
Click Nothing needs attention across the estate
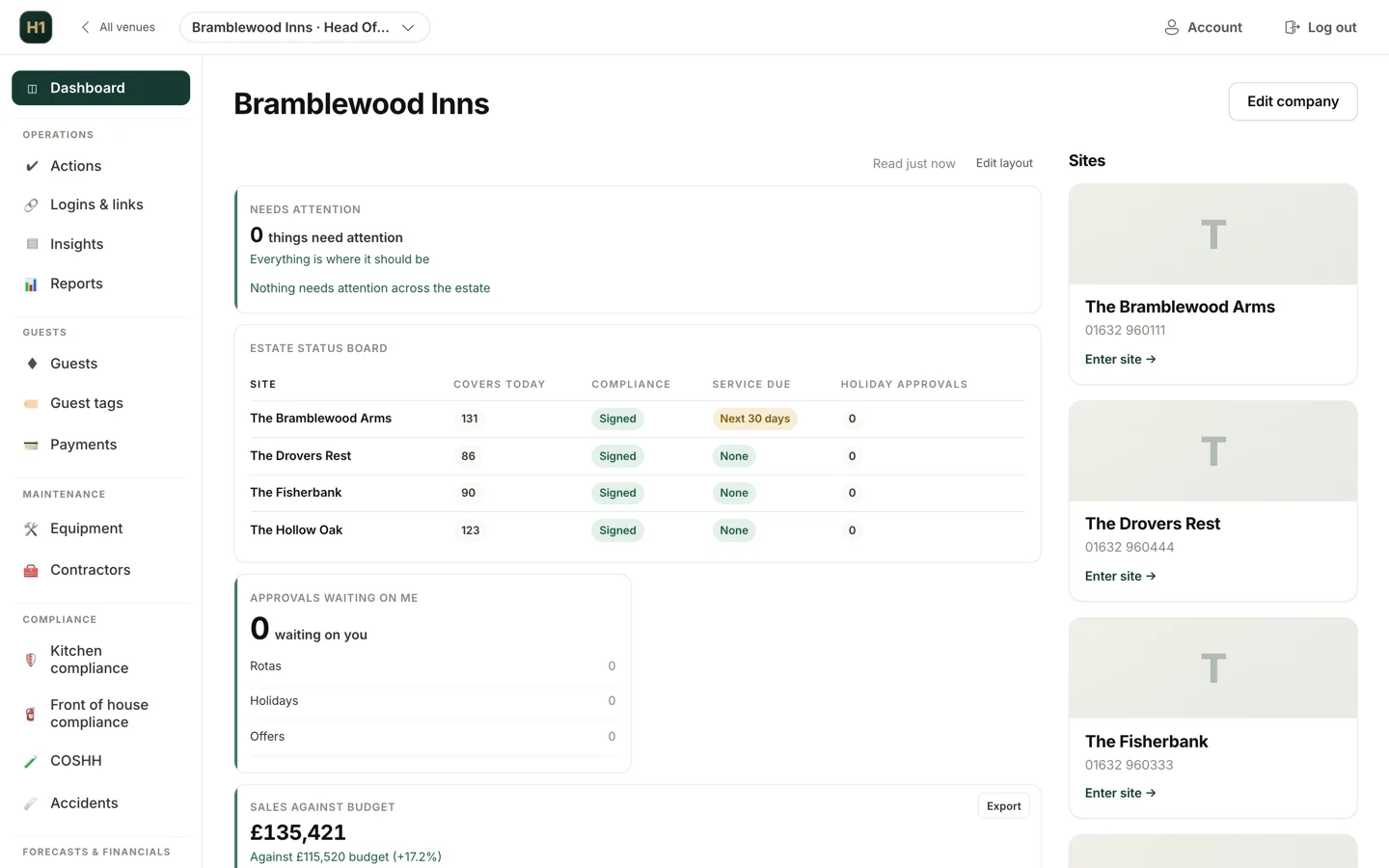click(369, 288)
